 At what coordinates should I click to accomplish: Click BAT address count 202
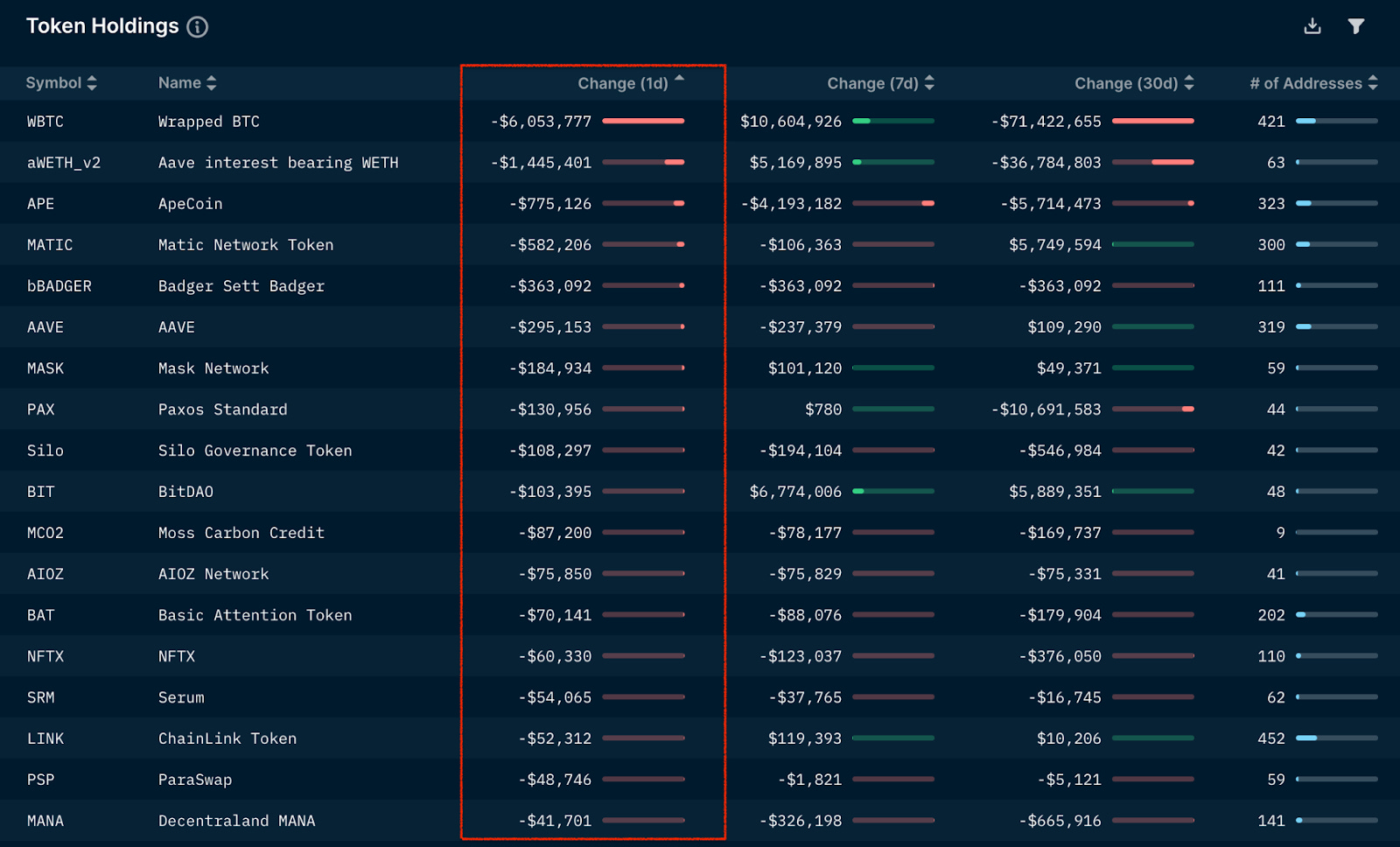[1271, 615]
